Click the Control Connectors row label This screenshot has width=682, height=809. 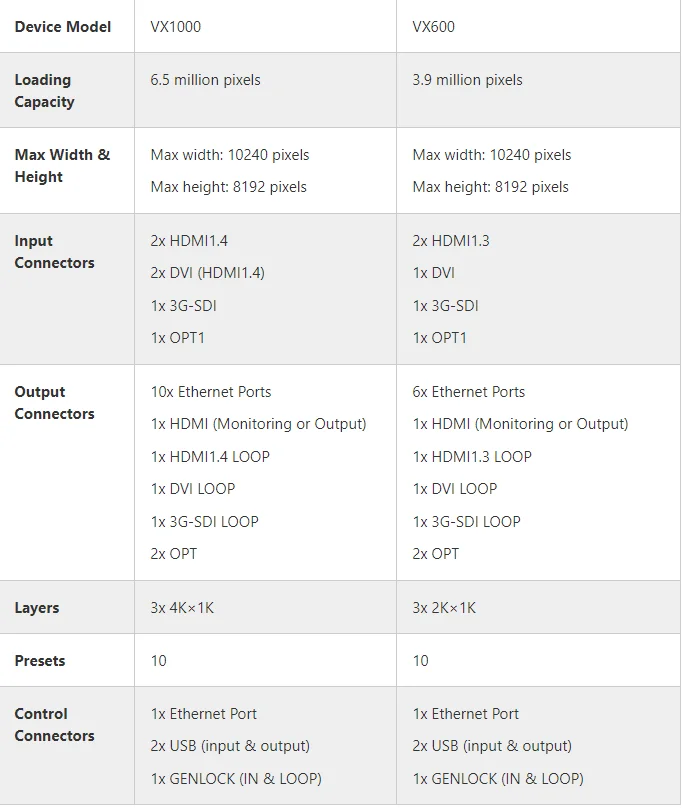point(54,725)
